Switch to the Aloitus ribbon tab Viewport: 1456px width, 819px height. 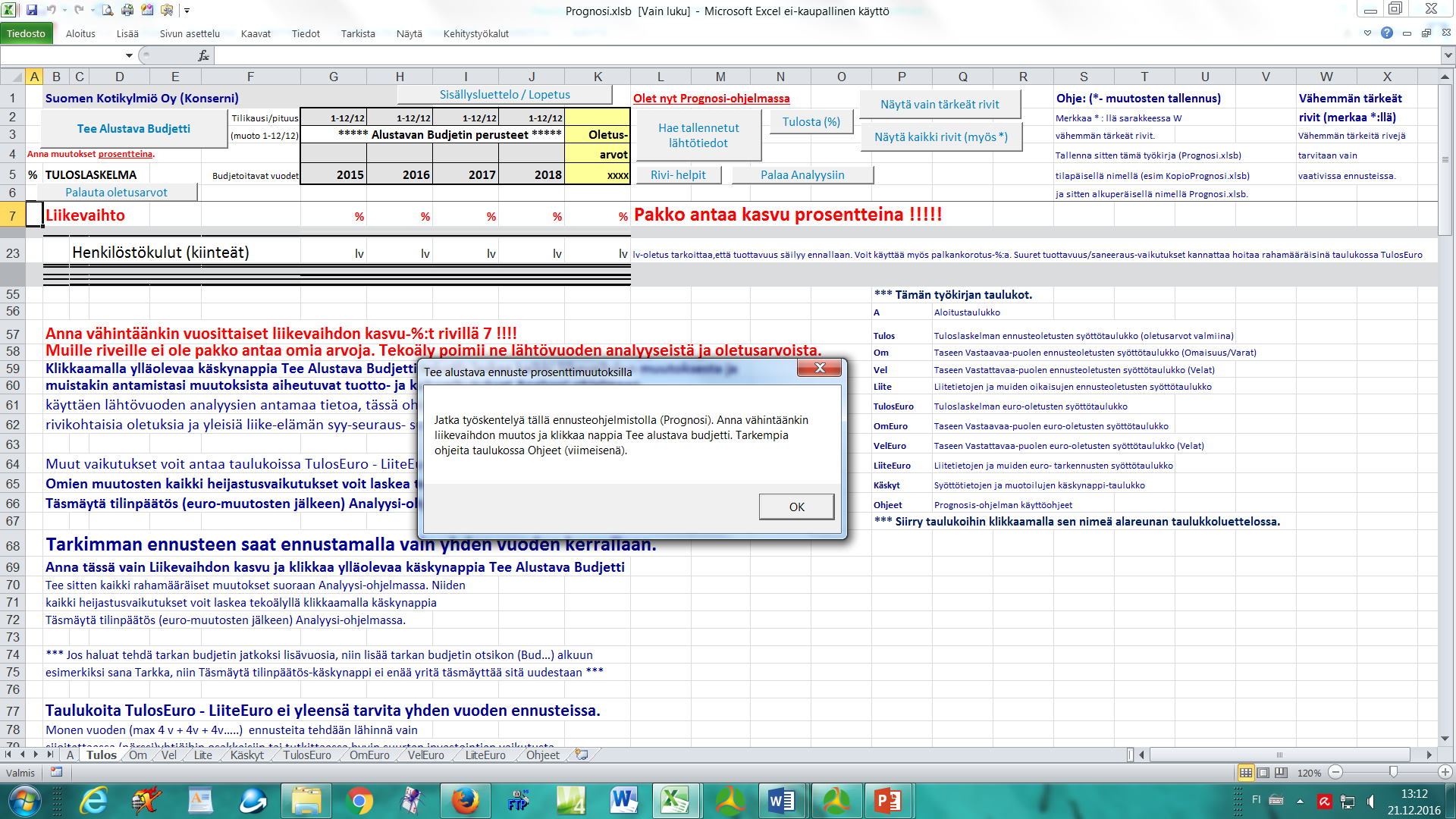[80, 33]
